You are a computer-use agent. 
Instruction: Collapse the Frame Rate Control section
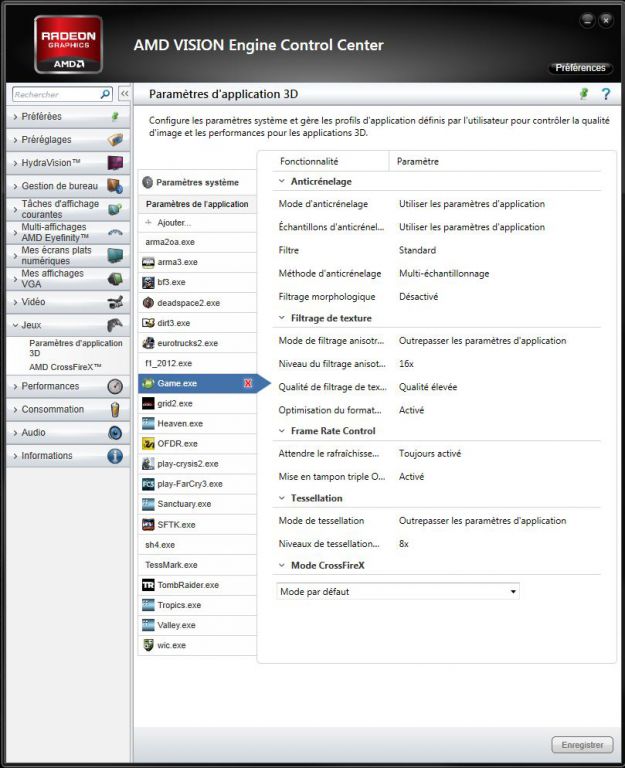tap(282, 431)
